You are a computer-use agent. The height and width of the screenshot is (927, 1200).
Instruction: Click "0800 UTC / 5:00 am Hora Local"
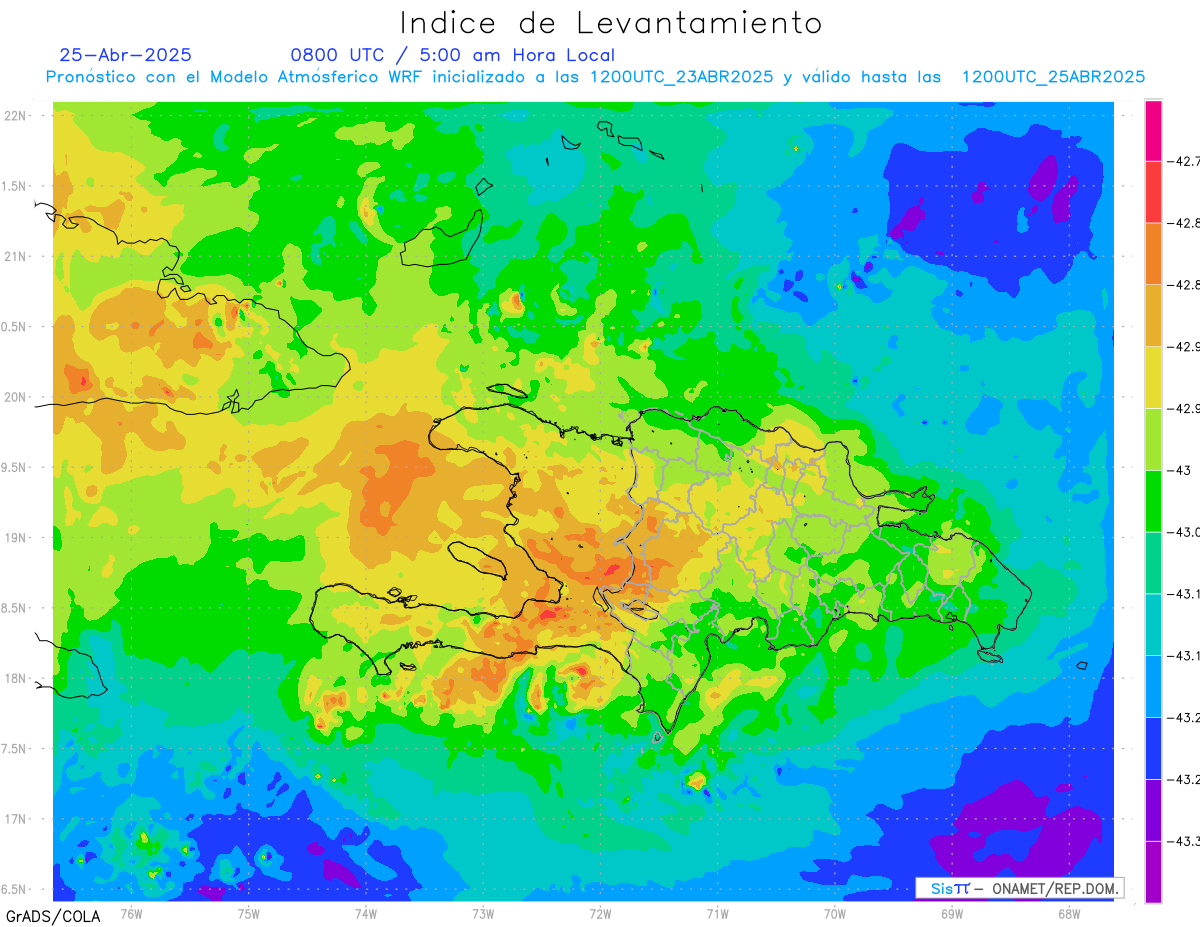pos(452,55)
